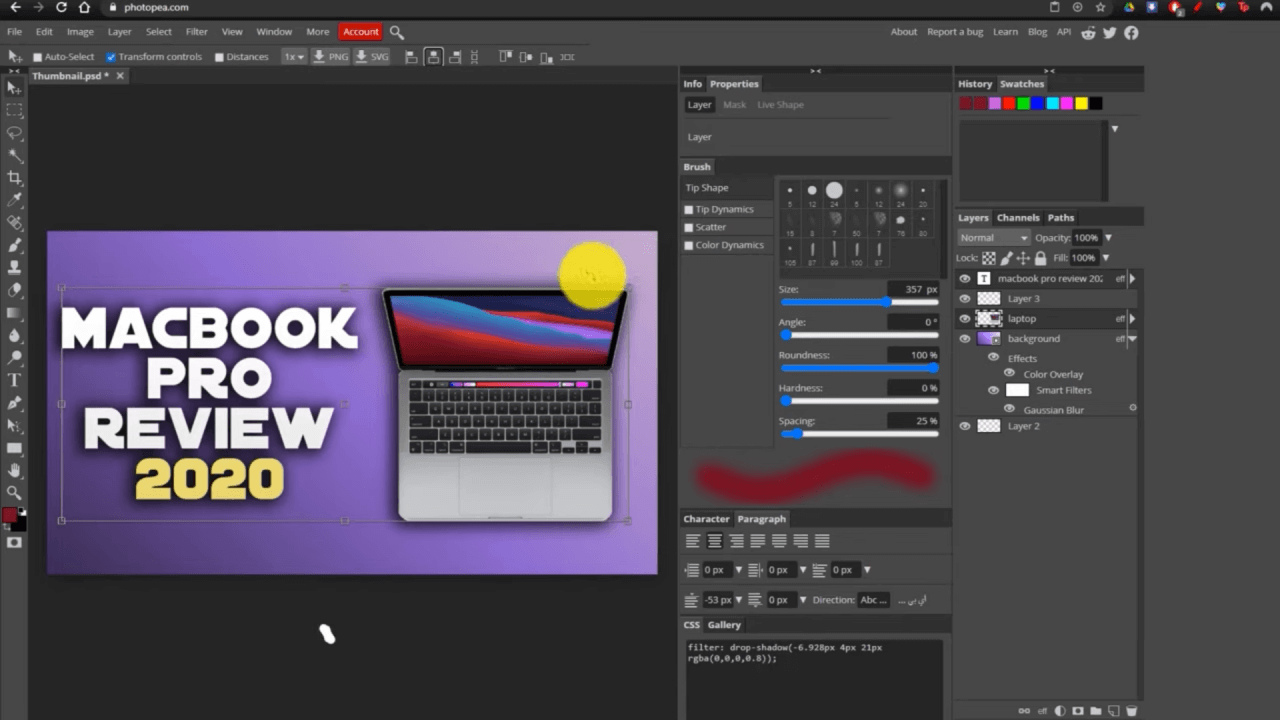Screen dimensions: 1280x720
Task: Uncheck Transform controls checkbox
Action: click(111, 57)
